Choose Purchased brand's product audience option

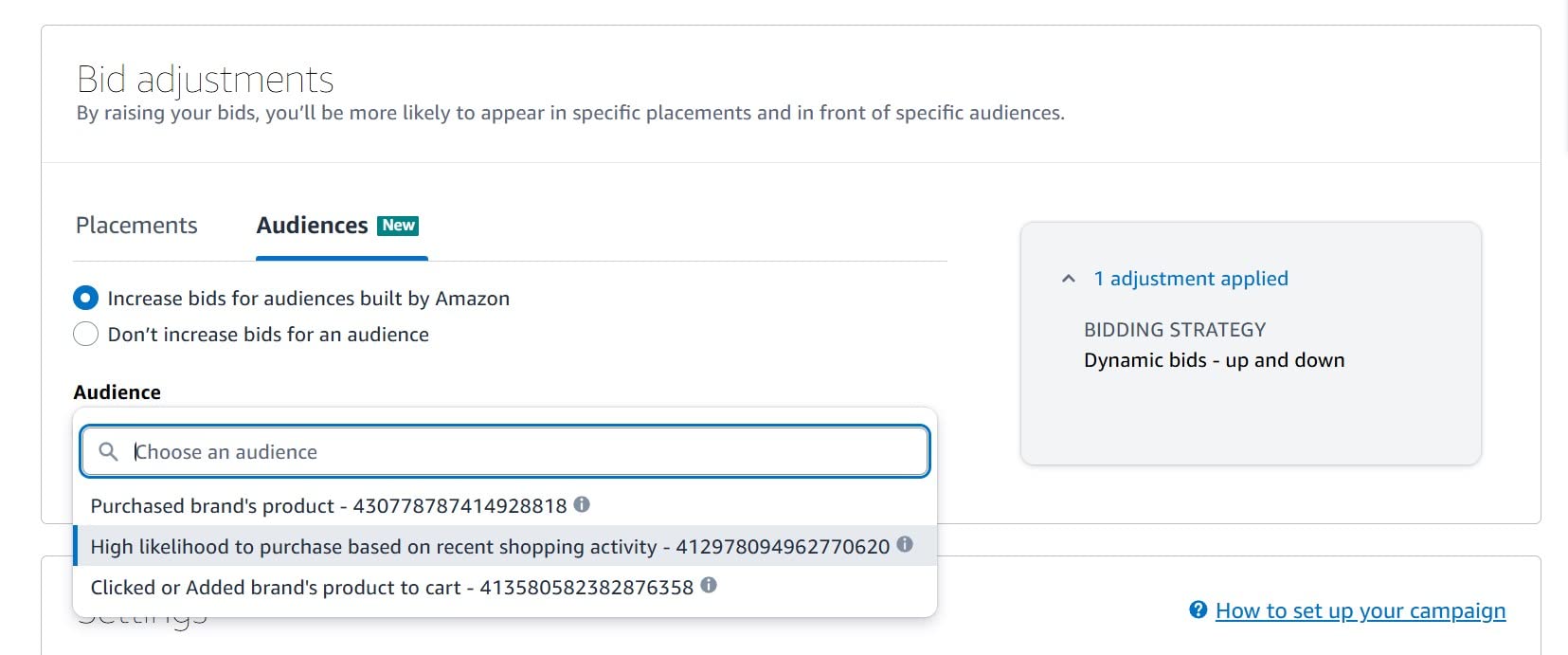click(x=328, y=506)
